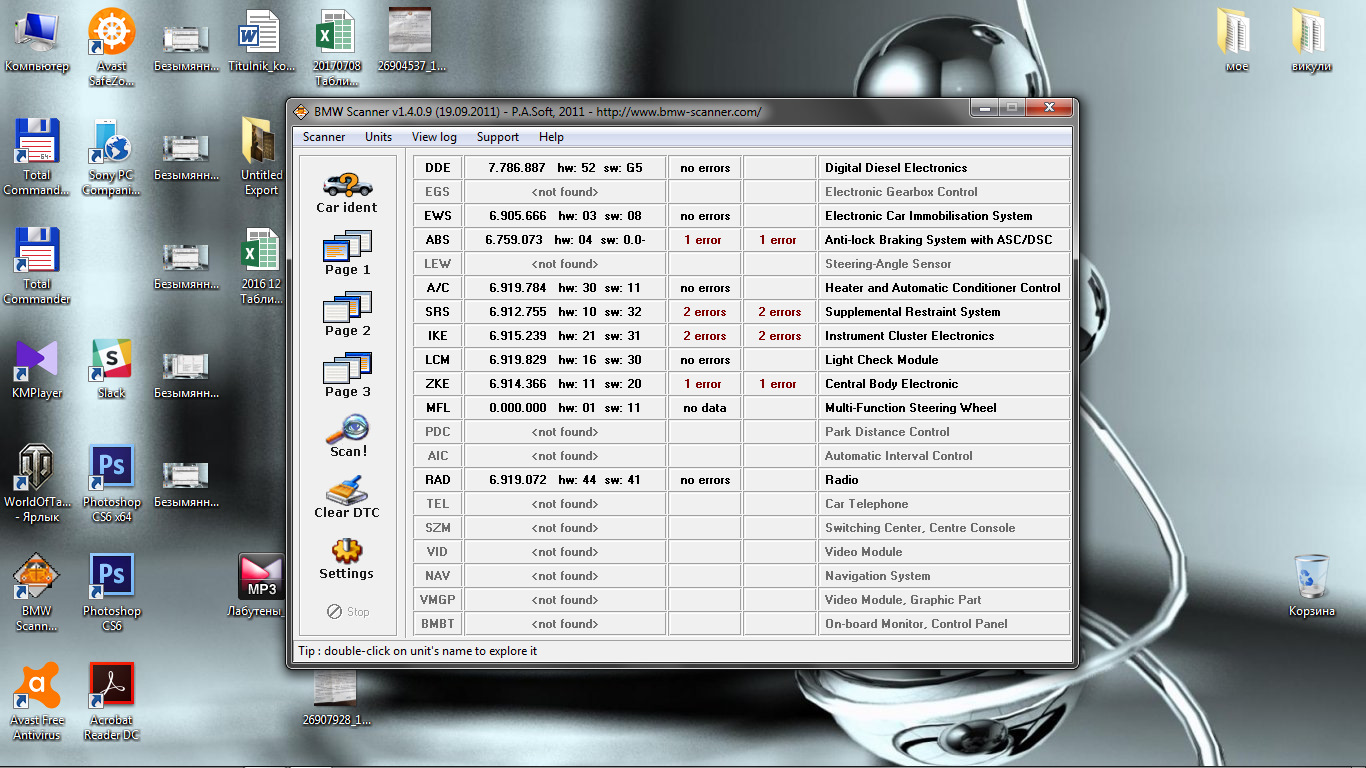Select the ZKE unit cell

[x=438, y=384]
